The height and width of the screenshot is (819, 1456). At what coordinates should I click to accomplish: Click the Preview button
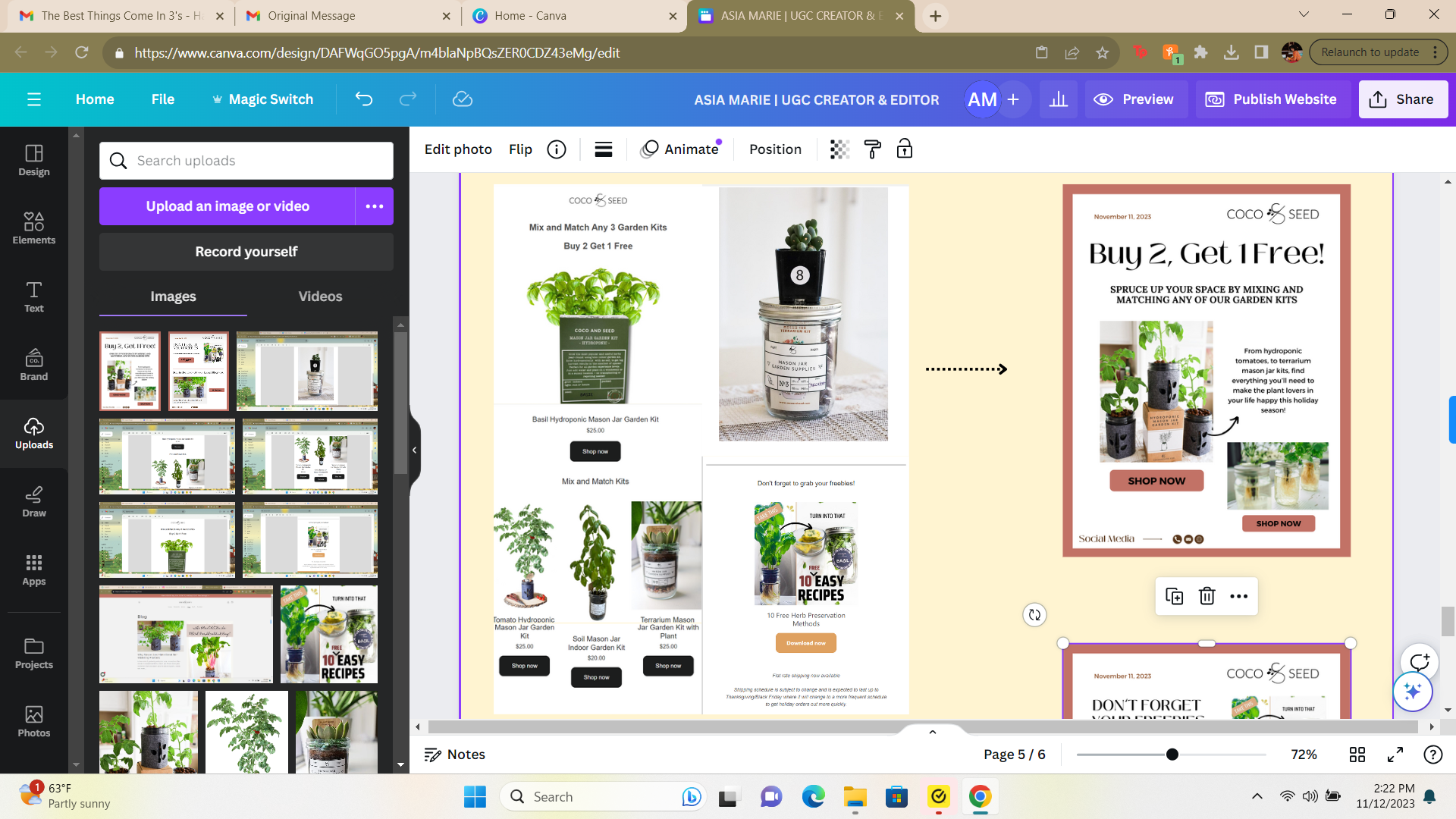click(x=1136, y=99)
